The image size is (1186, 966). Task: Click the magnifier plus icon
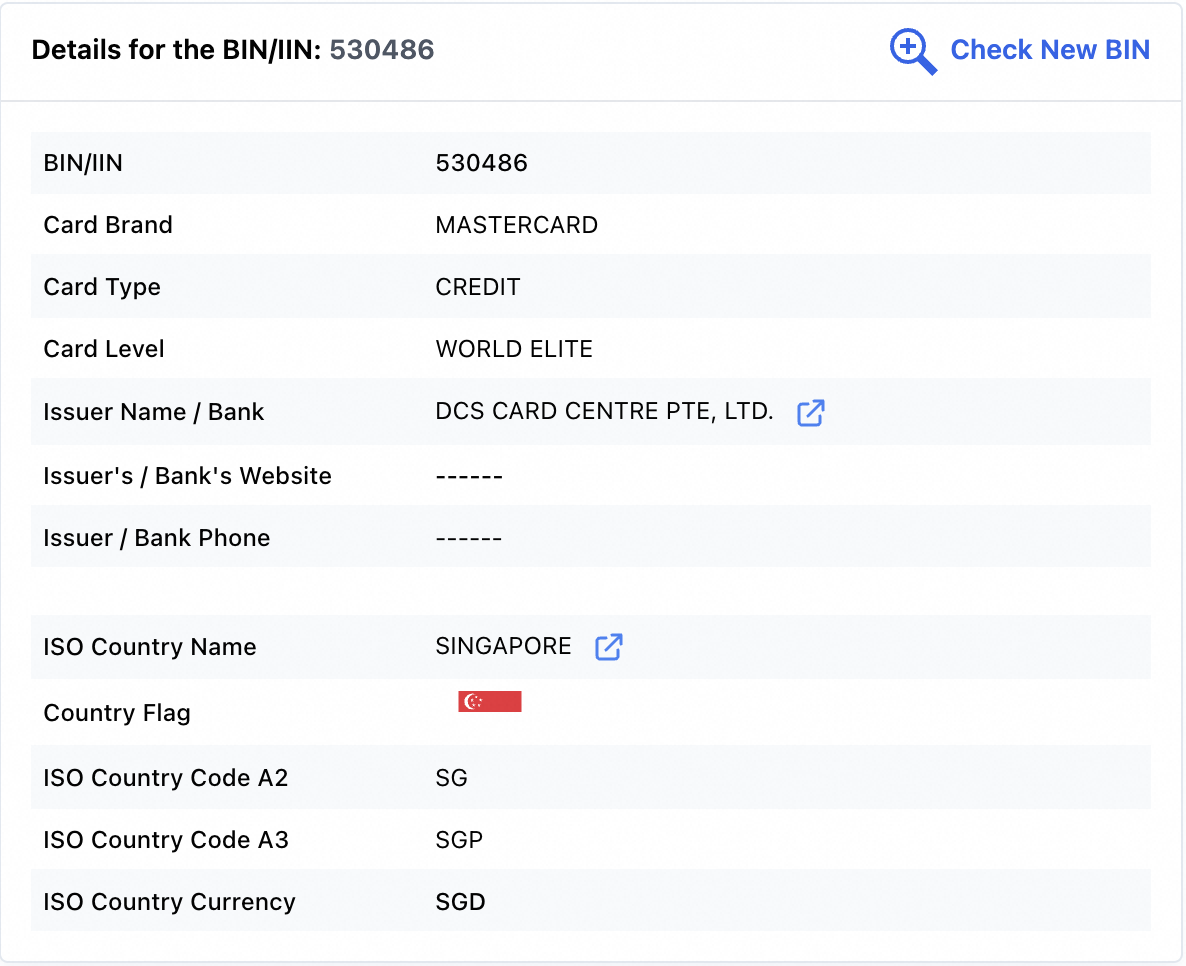[913, 51]
